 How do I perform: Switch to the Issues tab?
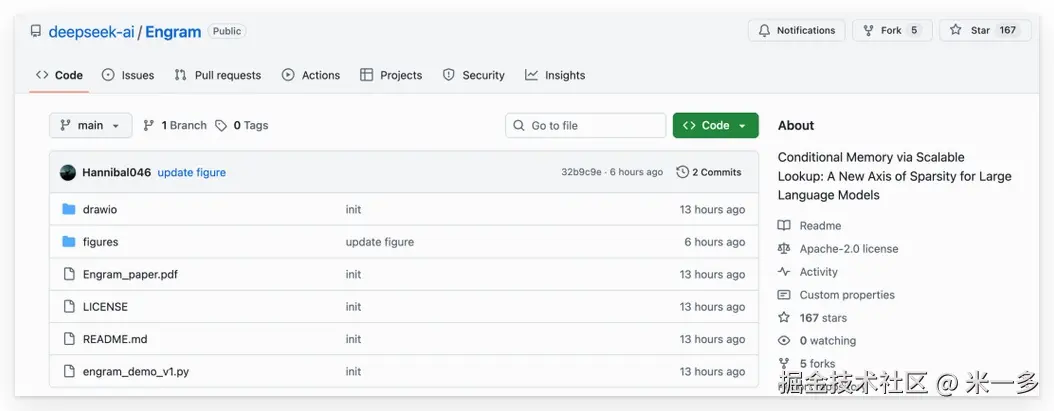(x=128, y=75)
